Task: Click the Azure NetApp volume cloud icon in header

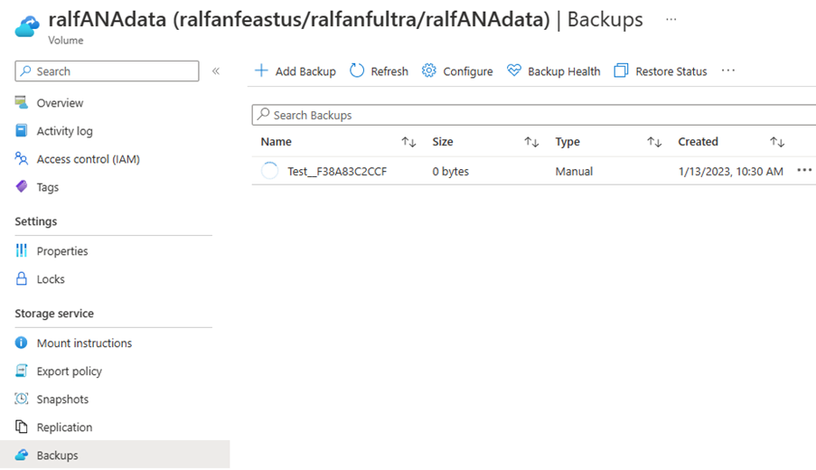Action: point(27,27)
